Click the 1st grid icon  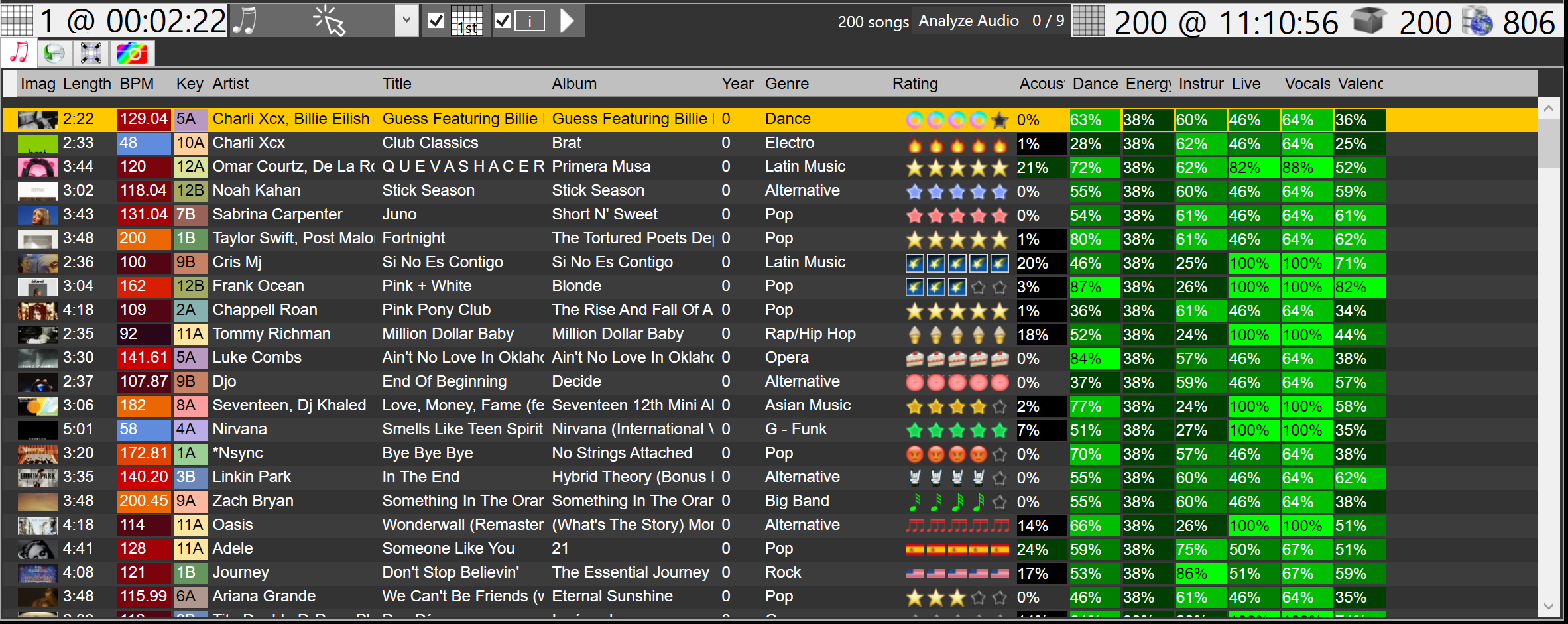(x=467, y=21)
